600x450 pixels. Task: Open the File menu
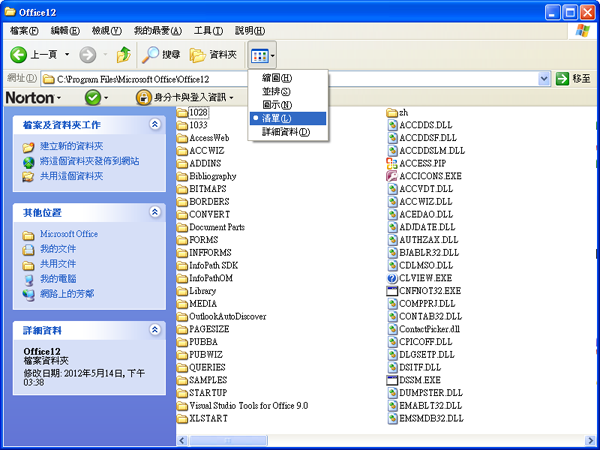24,31
